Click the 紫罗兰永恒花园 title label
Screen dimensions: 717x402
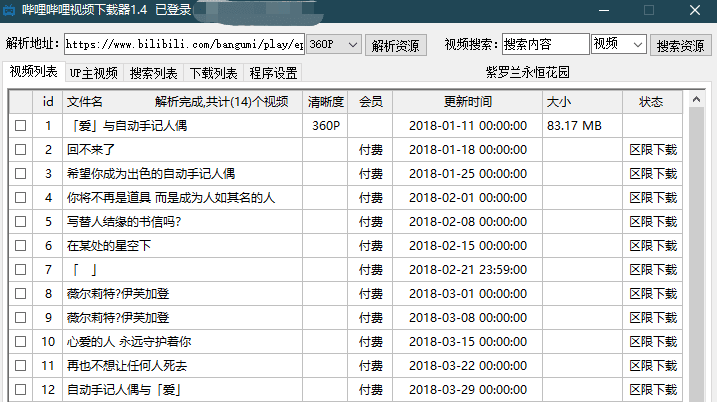(x=528, y=72)
